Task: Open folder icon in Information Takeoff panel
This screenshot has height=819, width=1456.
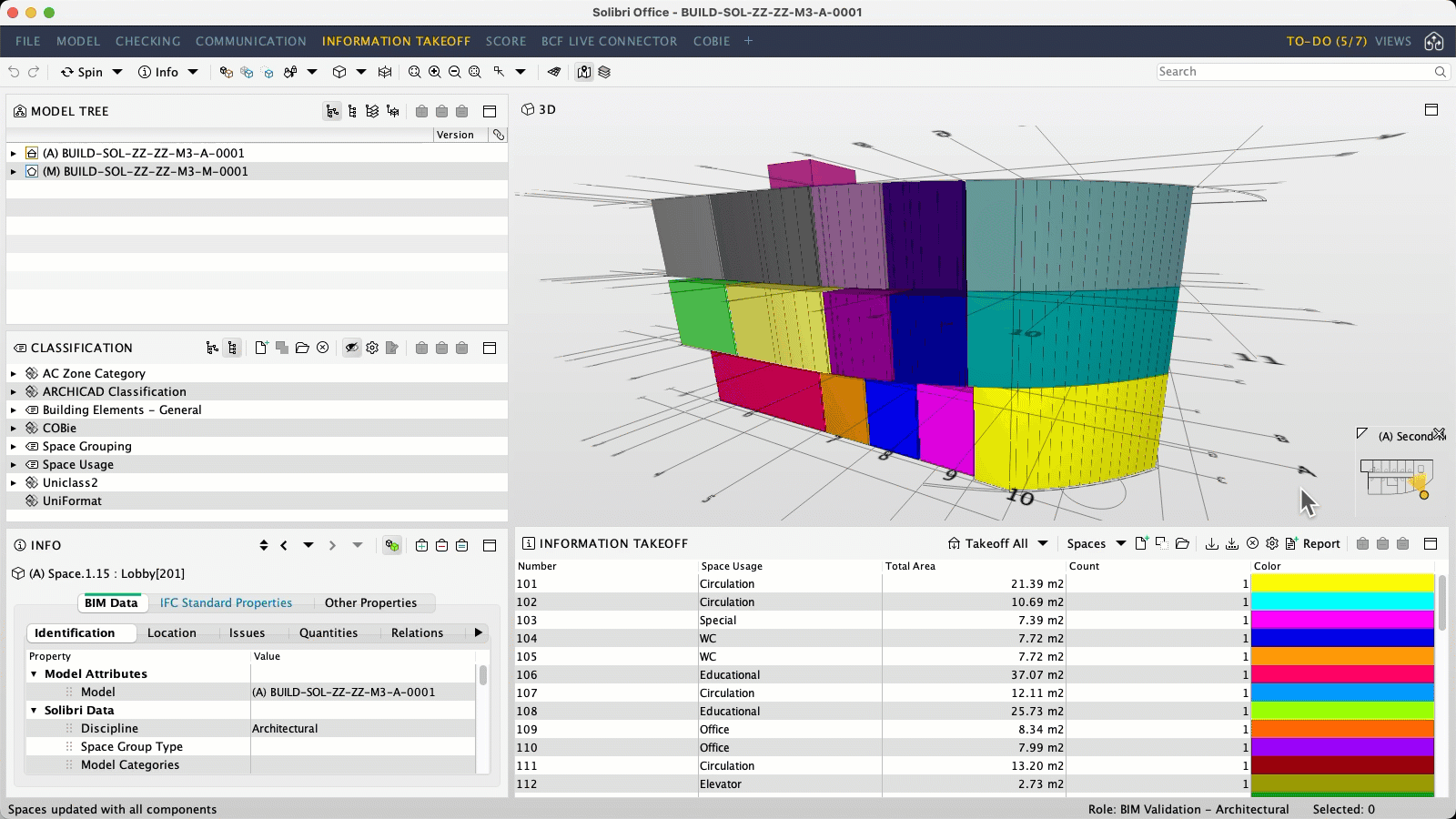Action: click(1182, 543)
